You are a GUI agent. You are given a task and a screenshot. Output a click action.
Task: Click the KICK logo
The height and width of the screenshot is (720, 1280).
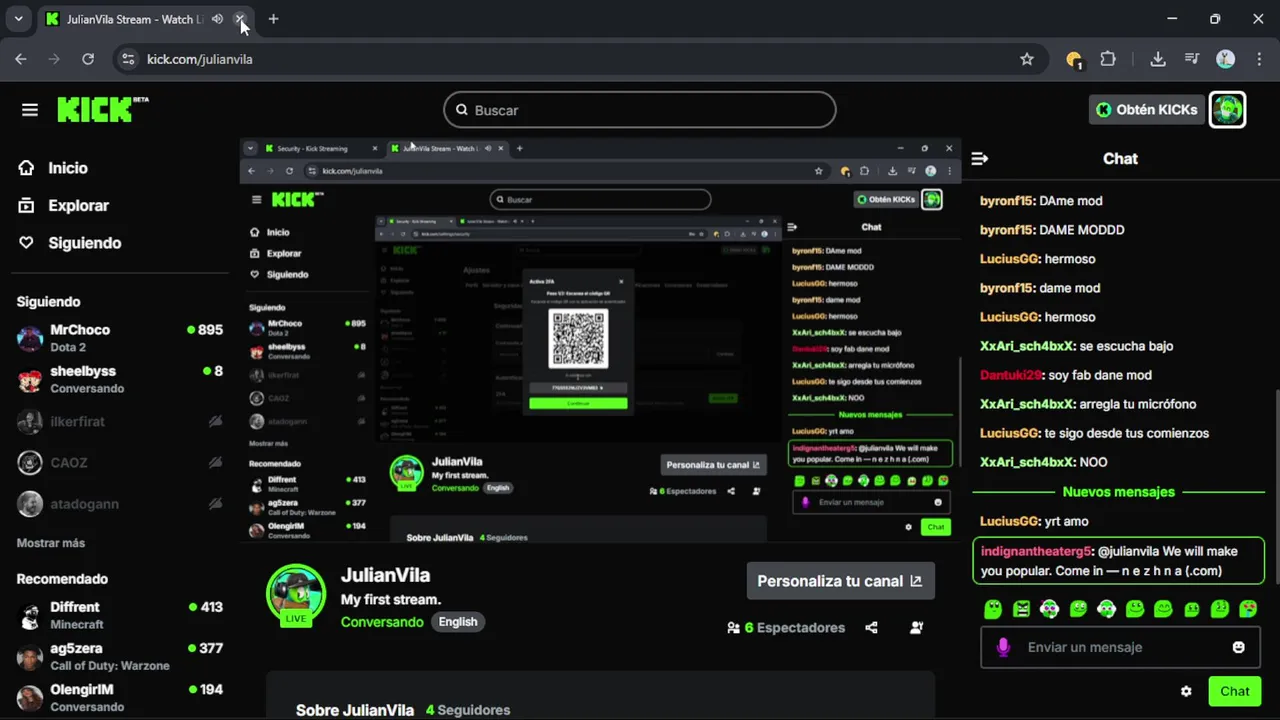[102, 110]
